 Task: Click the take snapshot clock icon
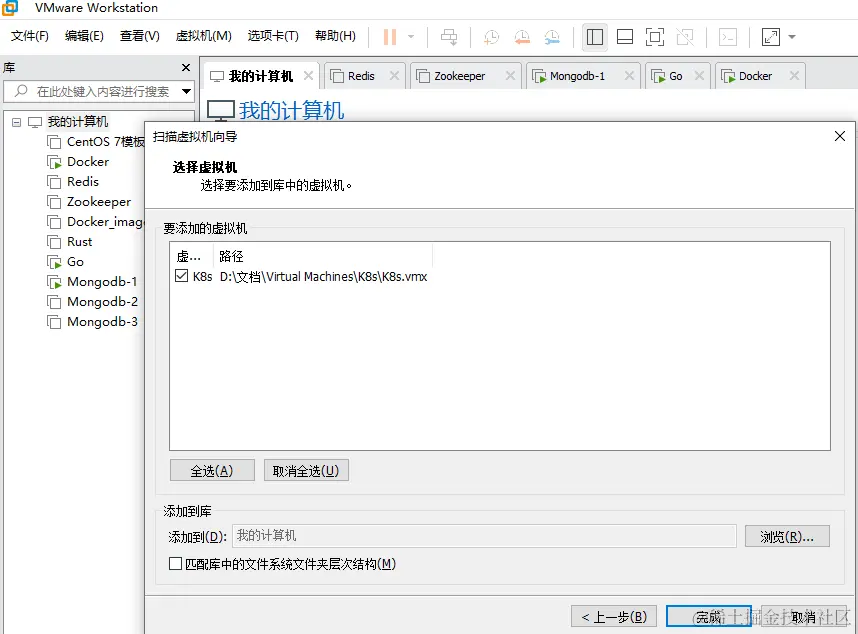[x=491, y=37]
